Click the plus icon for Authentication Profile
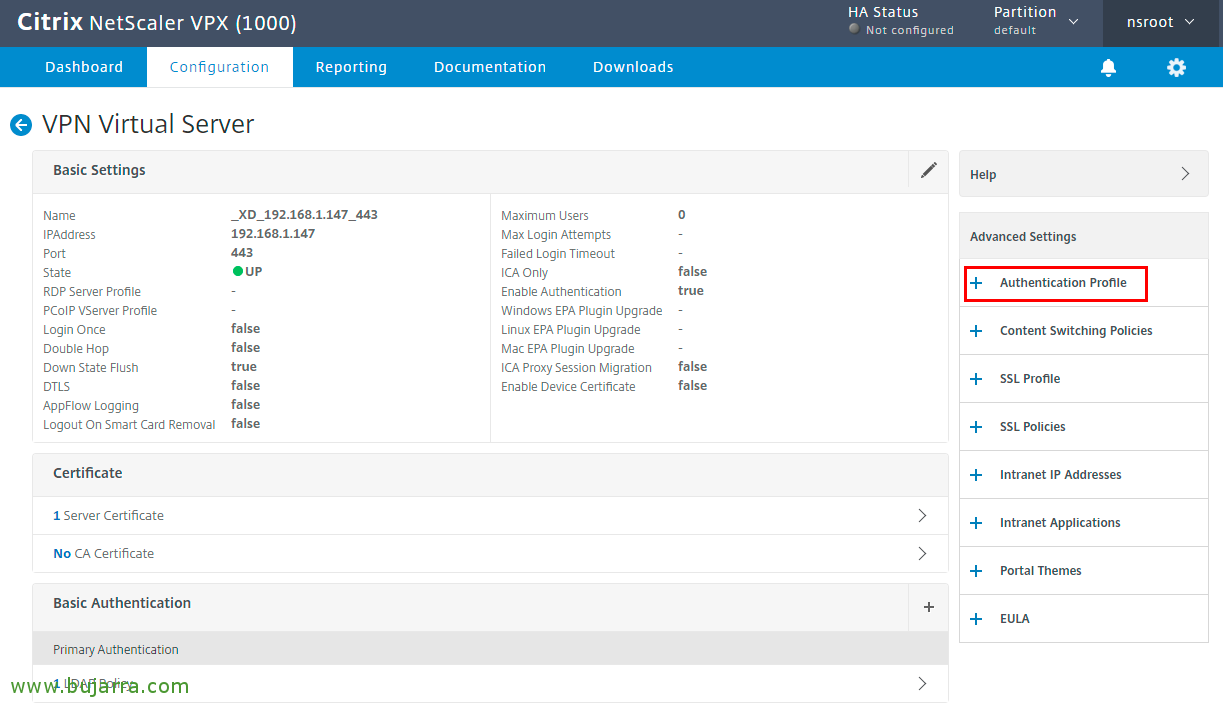This screenshot has width=1223, height=708. click(x=977, y=283)
